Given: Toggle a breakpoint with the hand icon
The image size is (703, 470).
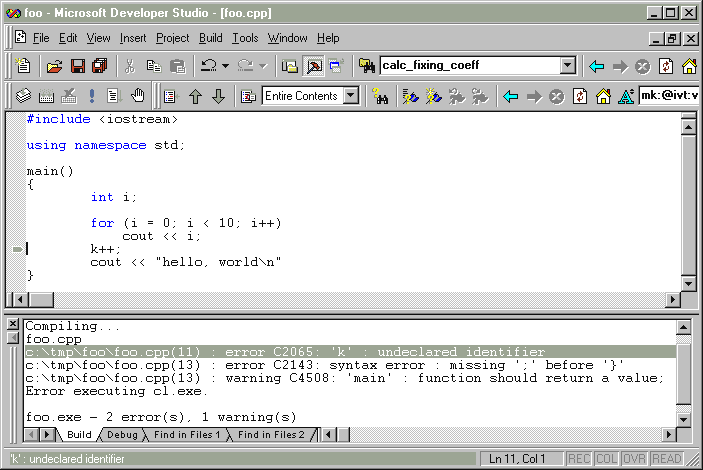Looking at the screenshot, I should click(138, 96).
